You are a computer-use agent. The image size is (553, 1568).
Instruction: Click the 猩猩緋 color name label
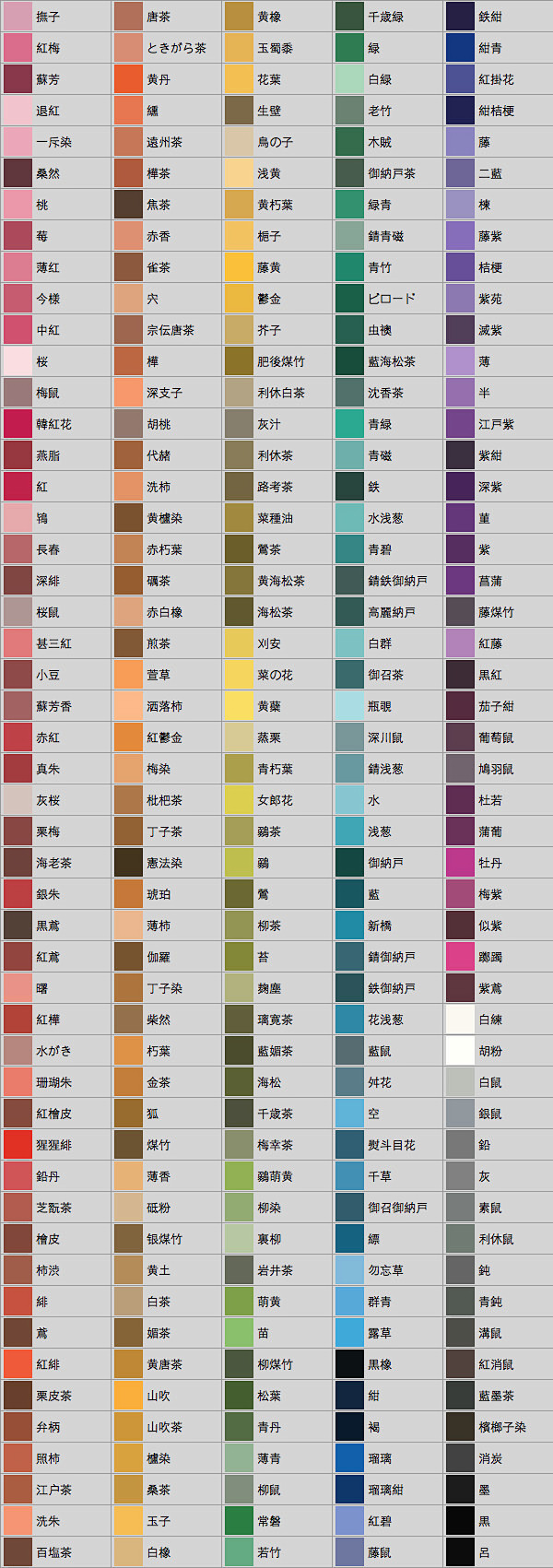click(53, 1145)
